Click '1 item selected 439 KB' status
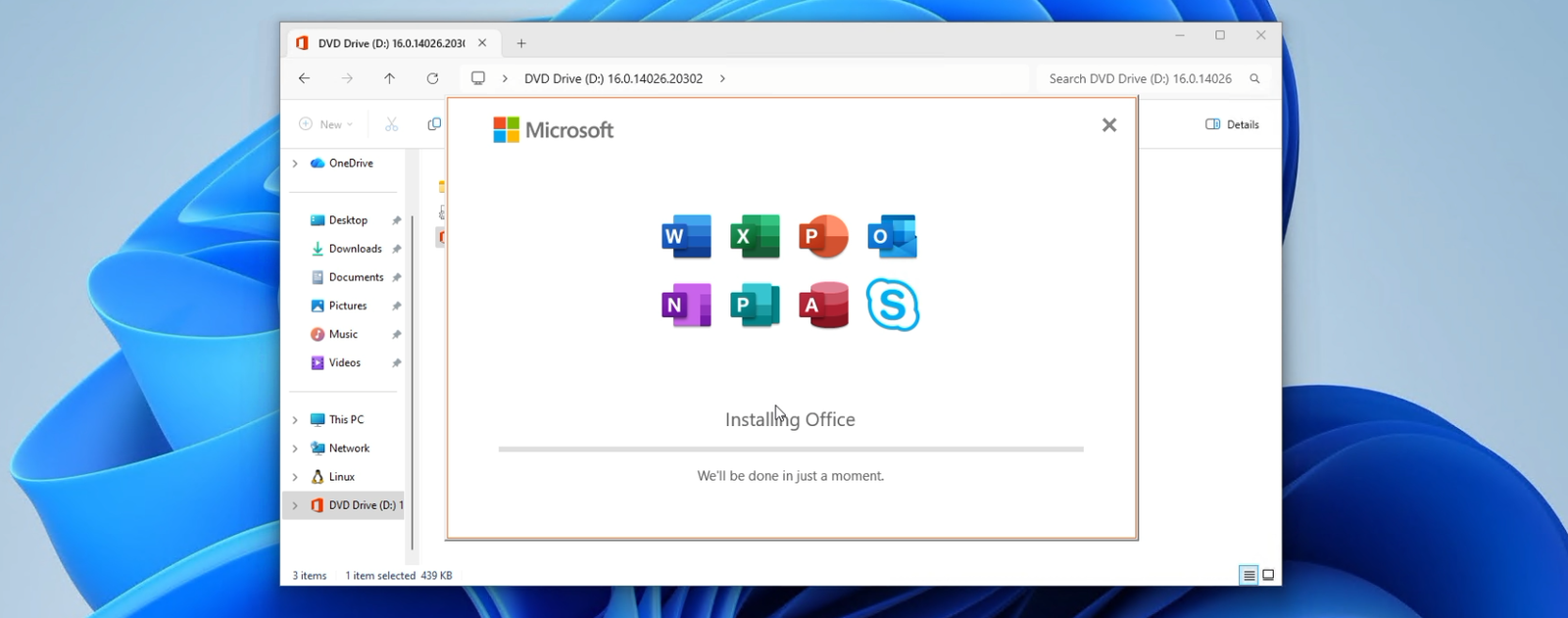 [399, 576]
